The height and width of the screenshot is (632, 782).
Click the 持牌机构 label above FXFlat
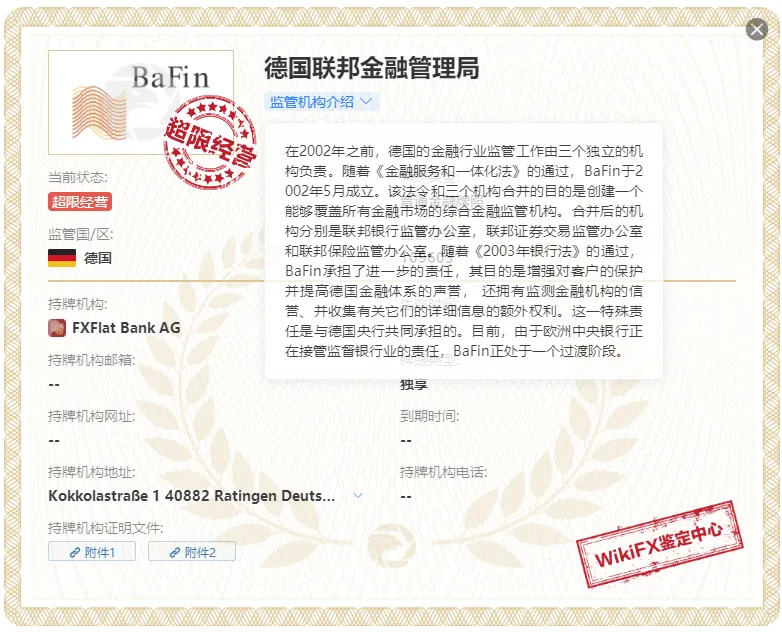click(x=77, y=304)
